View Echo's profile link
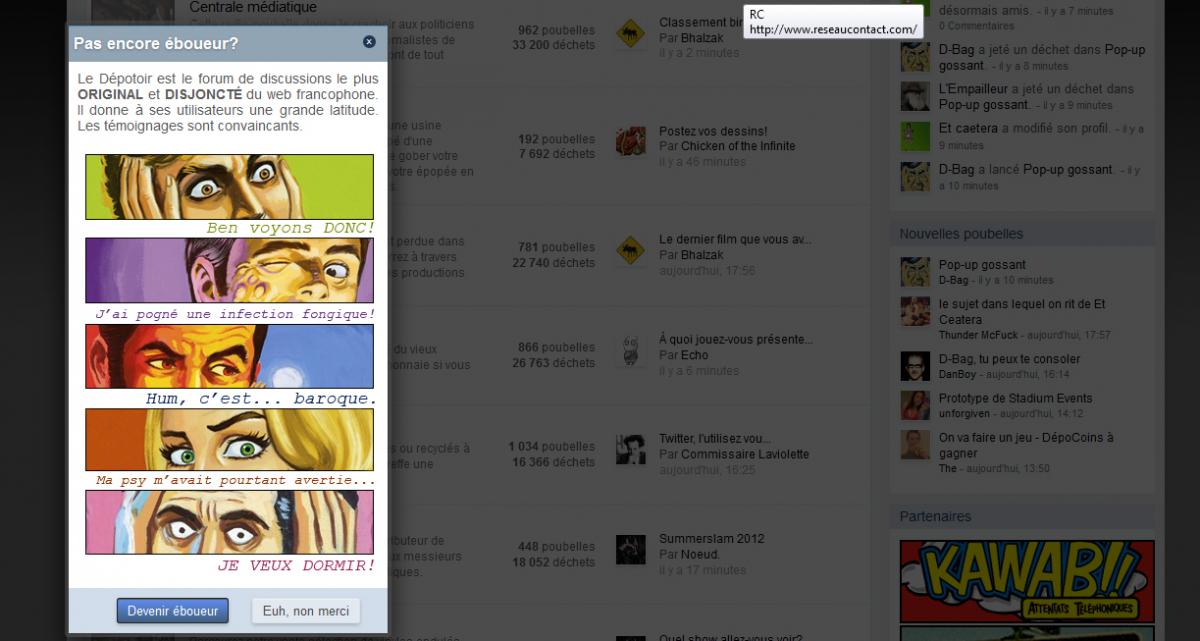The width and height of the screenshot is (1200, 641). (694, 355)
